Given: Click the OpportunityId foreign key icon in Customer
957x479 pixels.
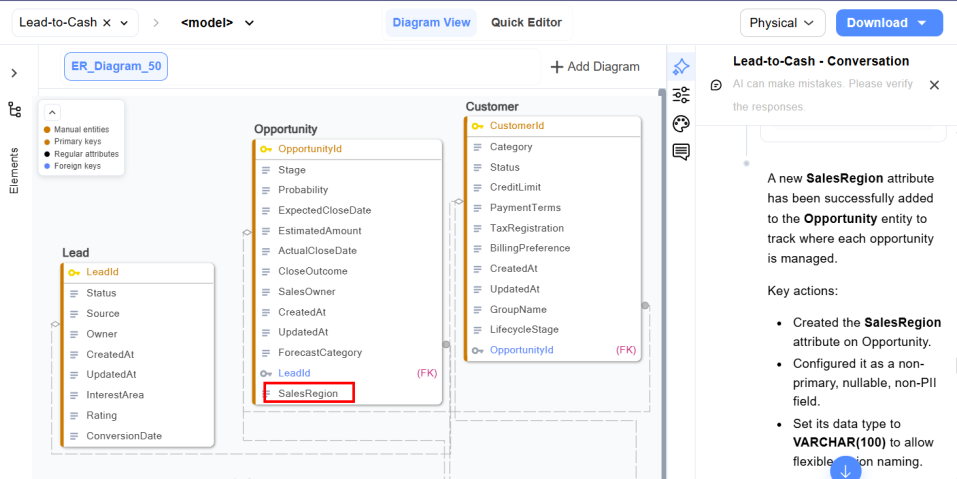Looking at the screenshot, I should click(x=477, y=350).
